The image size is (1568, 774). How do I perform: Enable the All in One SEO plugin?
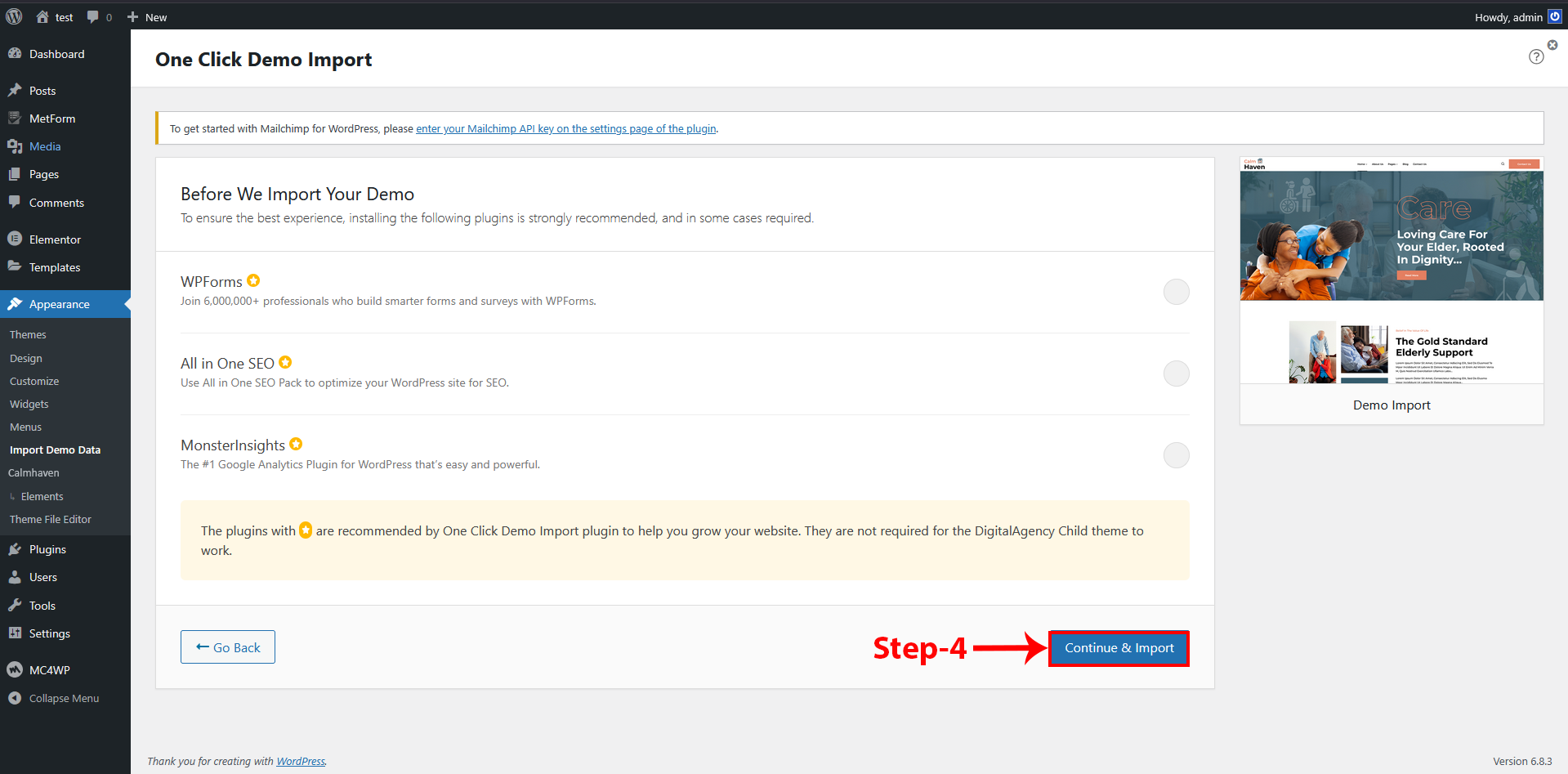(1176, 374)
